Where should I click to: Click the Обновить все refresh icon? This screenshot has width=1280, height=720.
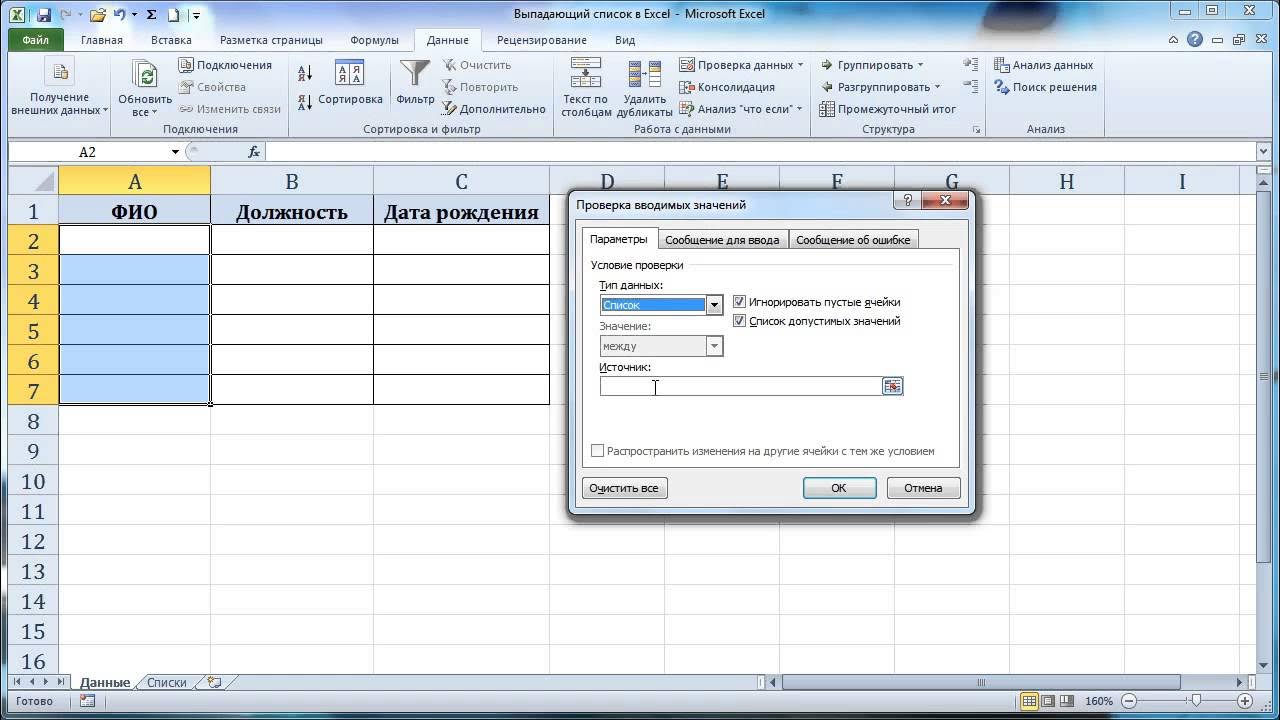click(x=145, y=76)
